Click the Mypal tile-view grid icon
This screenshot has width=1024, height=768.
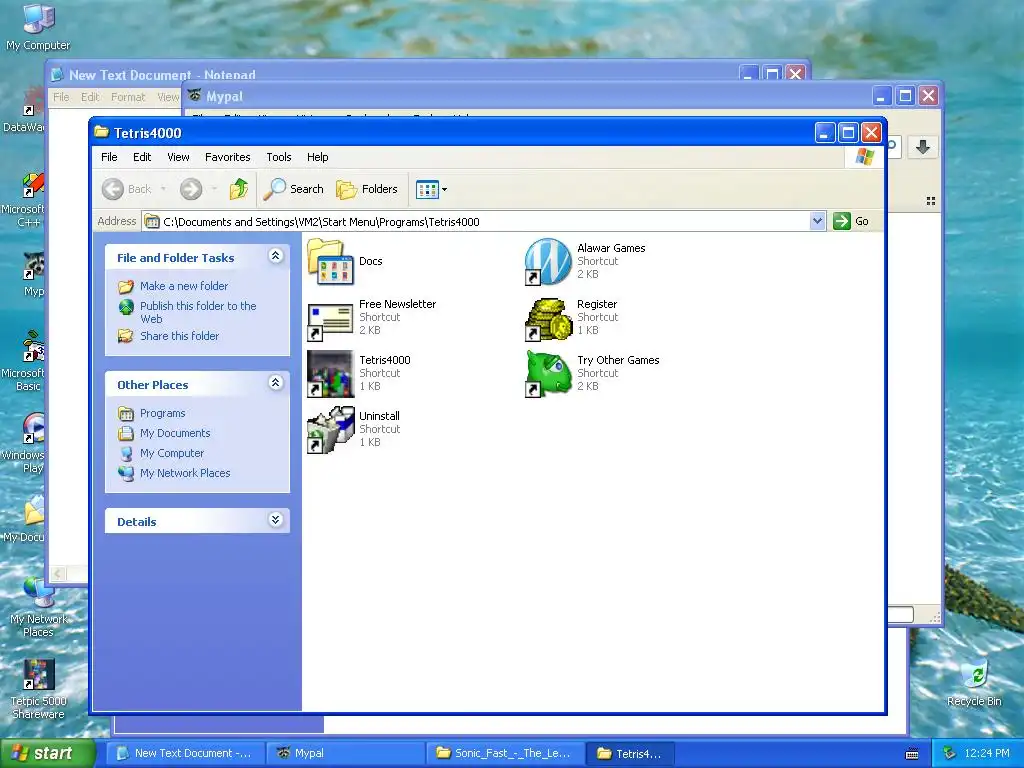[x=931, y=201]
